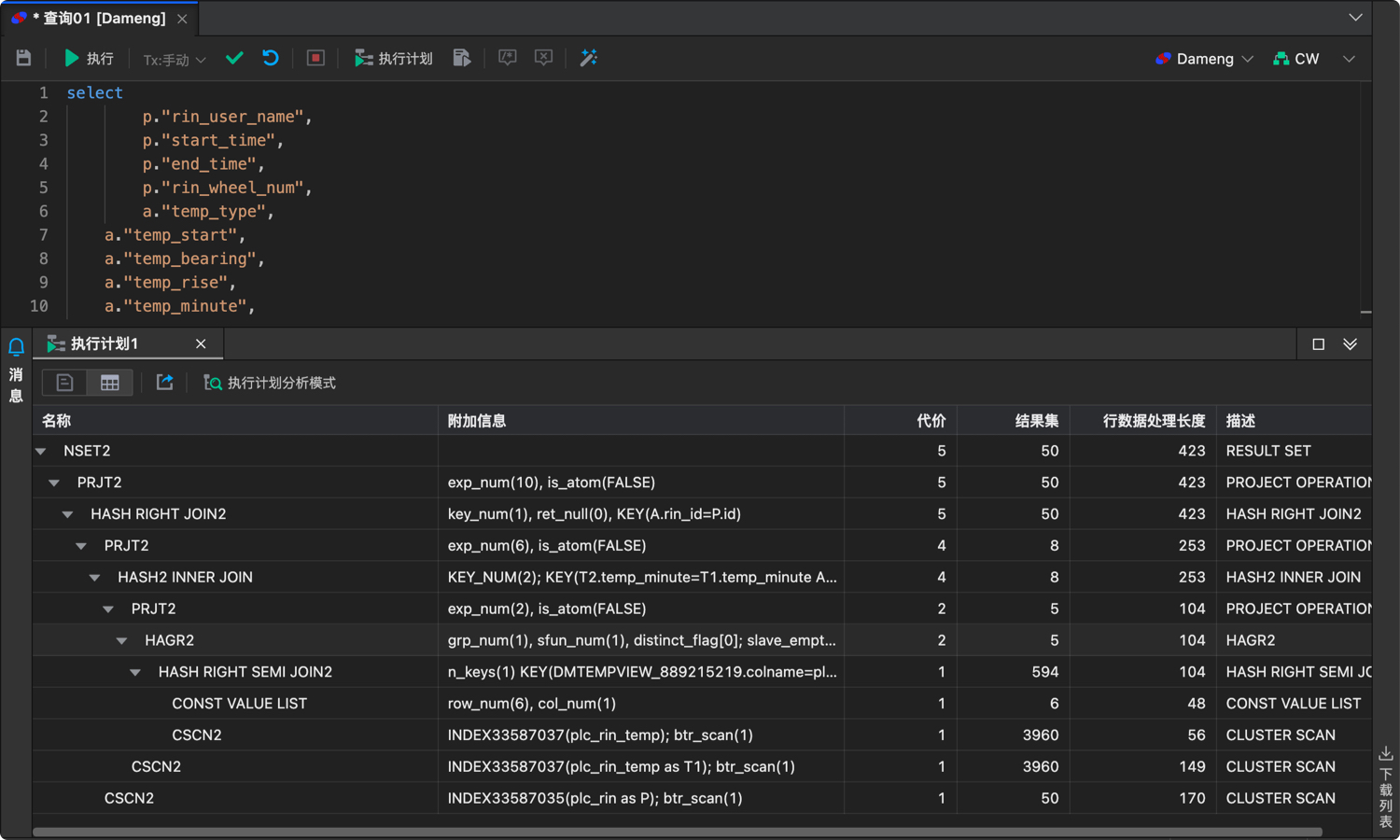The width and height of the screenshot is (1400, 840).
Task: Switch plan to table grid view
Action: click(x=109, y=383)
